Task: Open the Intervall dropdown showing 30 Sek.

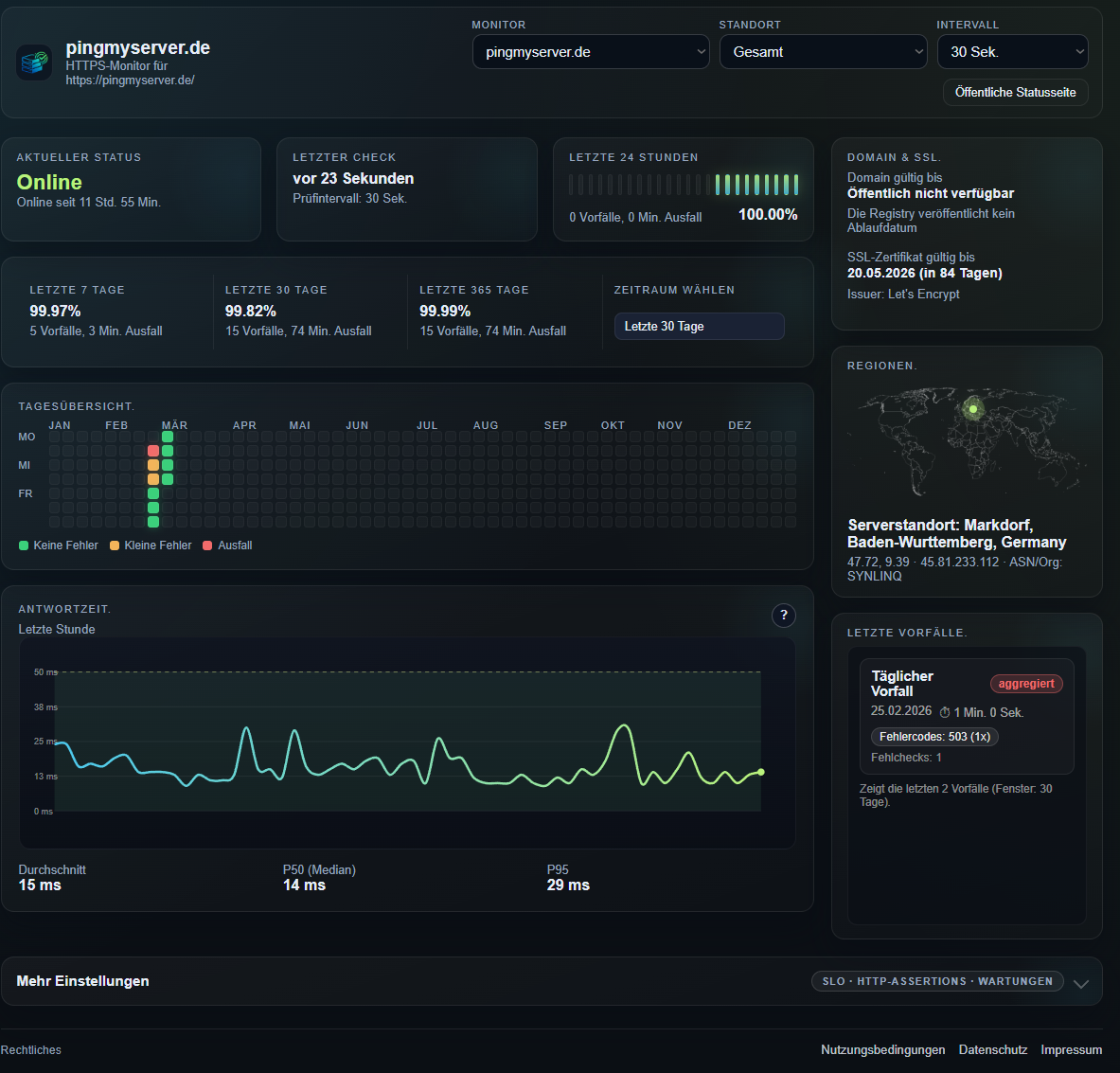Action: click(1012, 52)
